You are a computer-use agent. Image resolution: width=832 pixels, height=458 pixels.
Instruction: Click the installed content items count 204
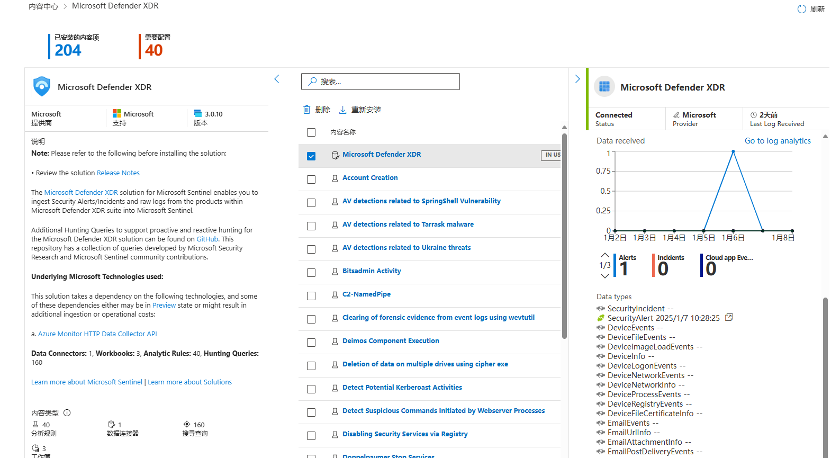(x=68, y=50)
